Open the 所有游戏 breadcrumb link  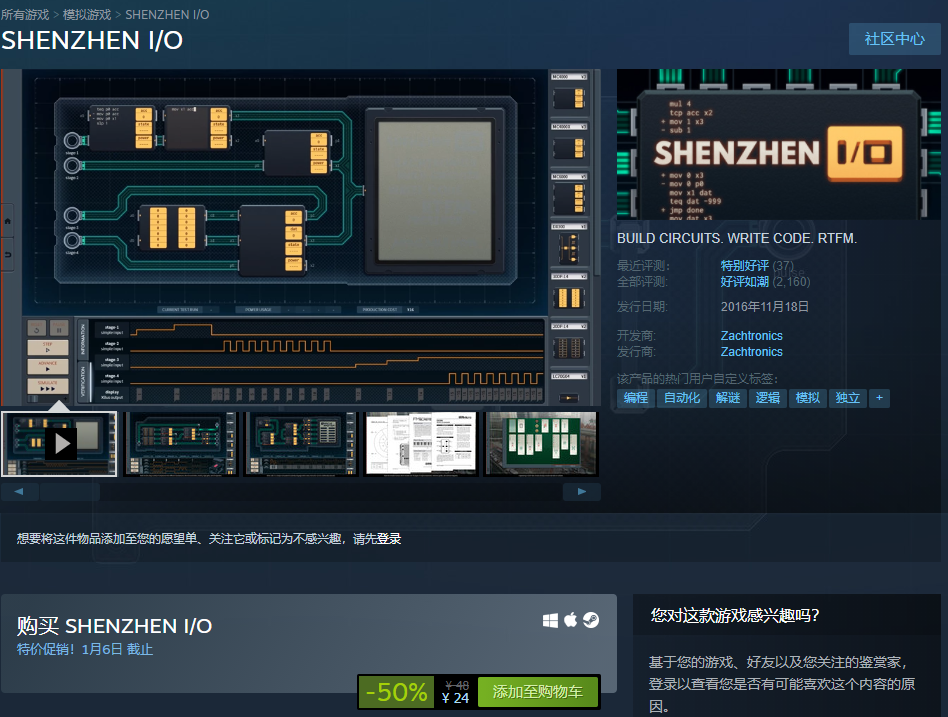[x=25, y=15]
